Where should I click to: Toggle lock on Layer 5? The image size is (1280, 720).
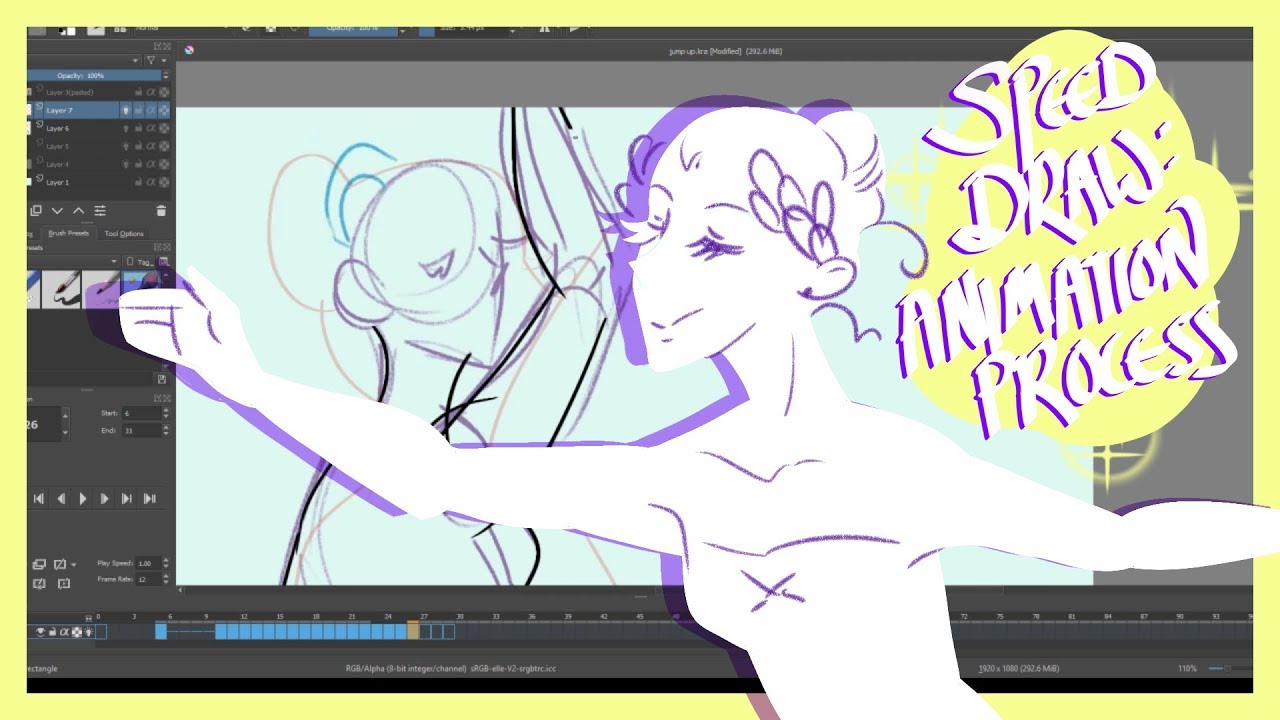[x=138, y=146]
